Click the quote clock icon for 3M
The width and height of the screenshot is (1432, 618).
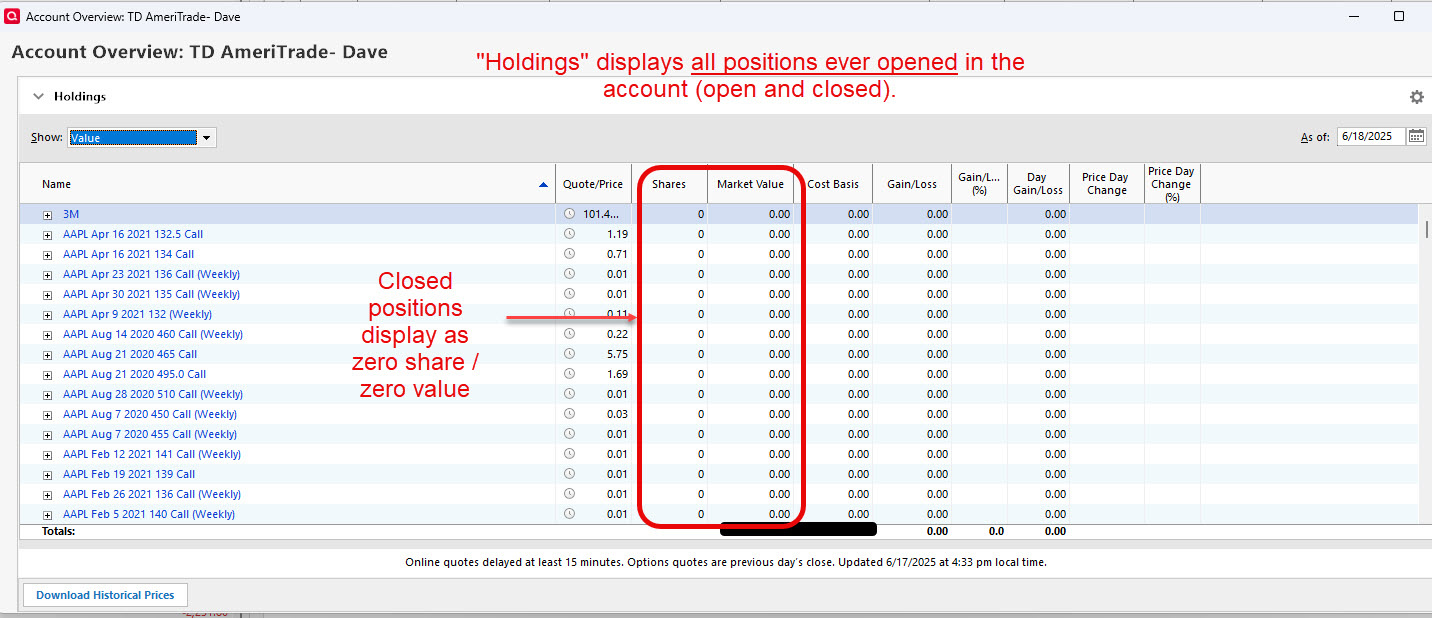tap(570, 214)
